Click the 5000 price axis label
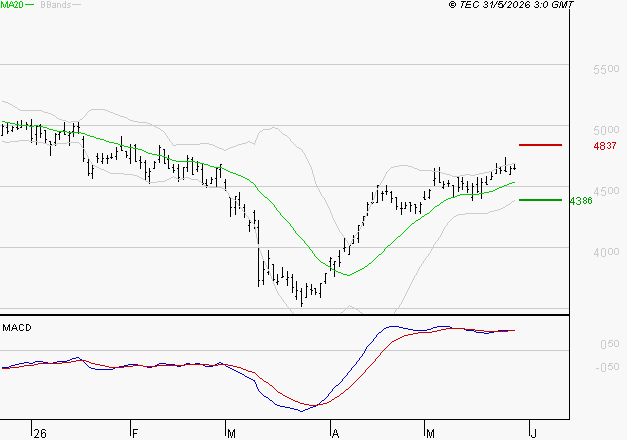The height and width of the screenshot is (440, 627). click(606, 130)
